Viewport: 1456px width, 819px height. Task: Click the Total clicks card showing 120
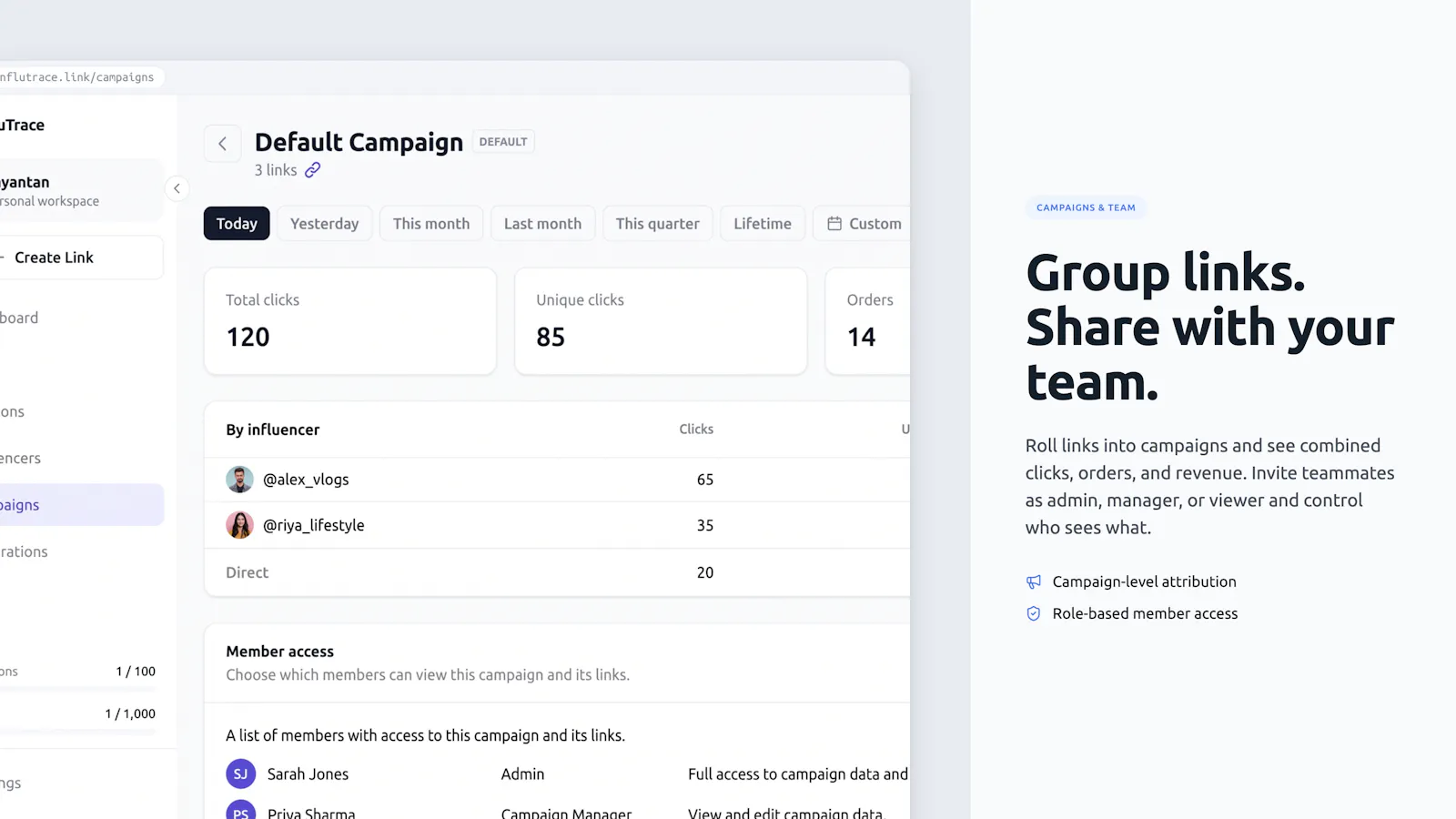[350, 320]
